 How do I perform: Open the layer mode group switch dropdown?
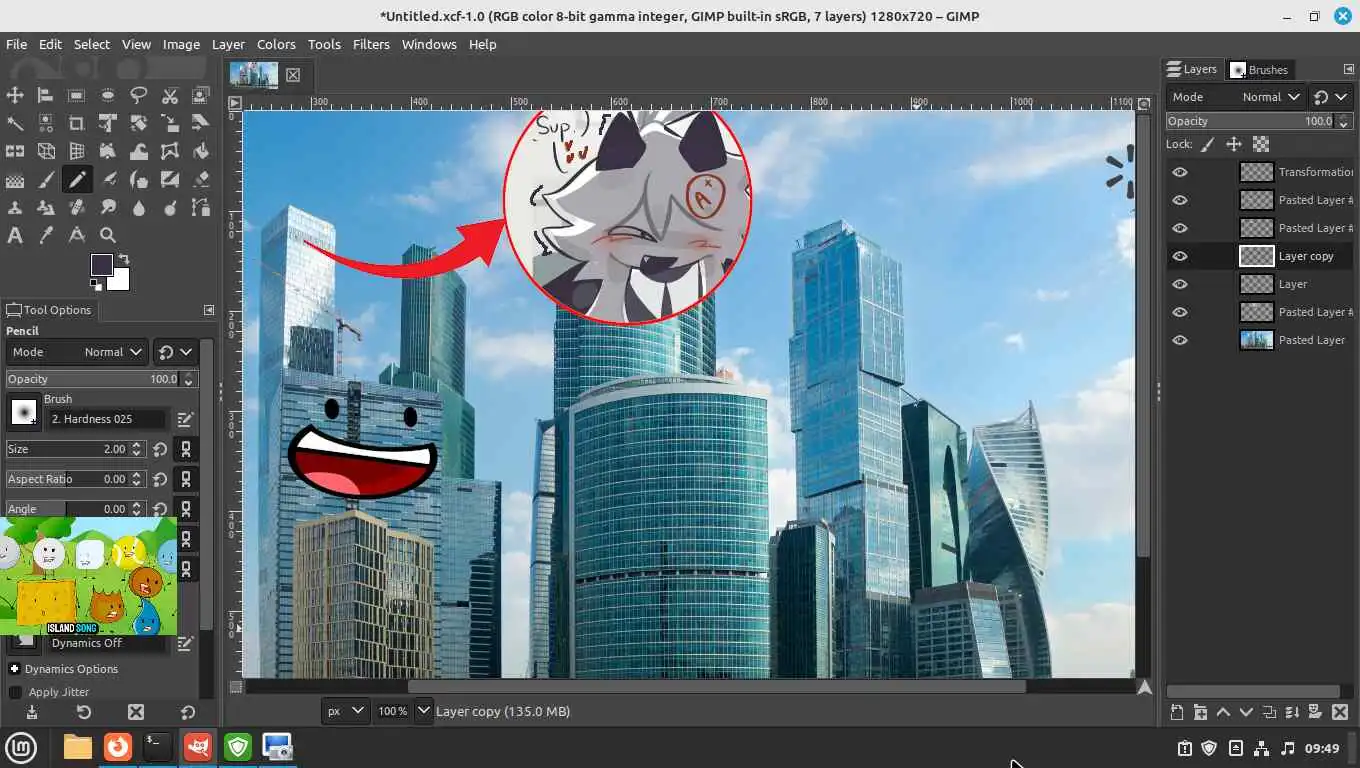pos(1331,97)
